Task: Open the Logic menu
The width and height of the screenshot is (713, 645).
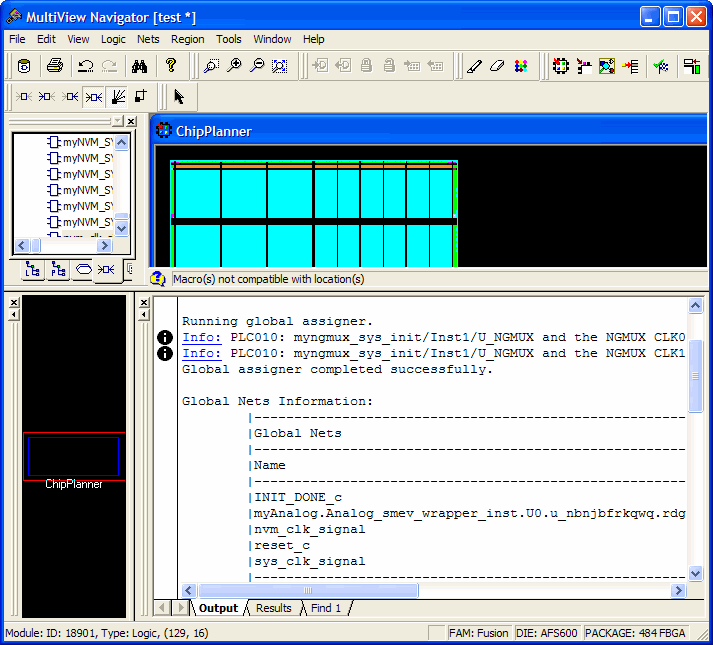Action: click(113, 39)
